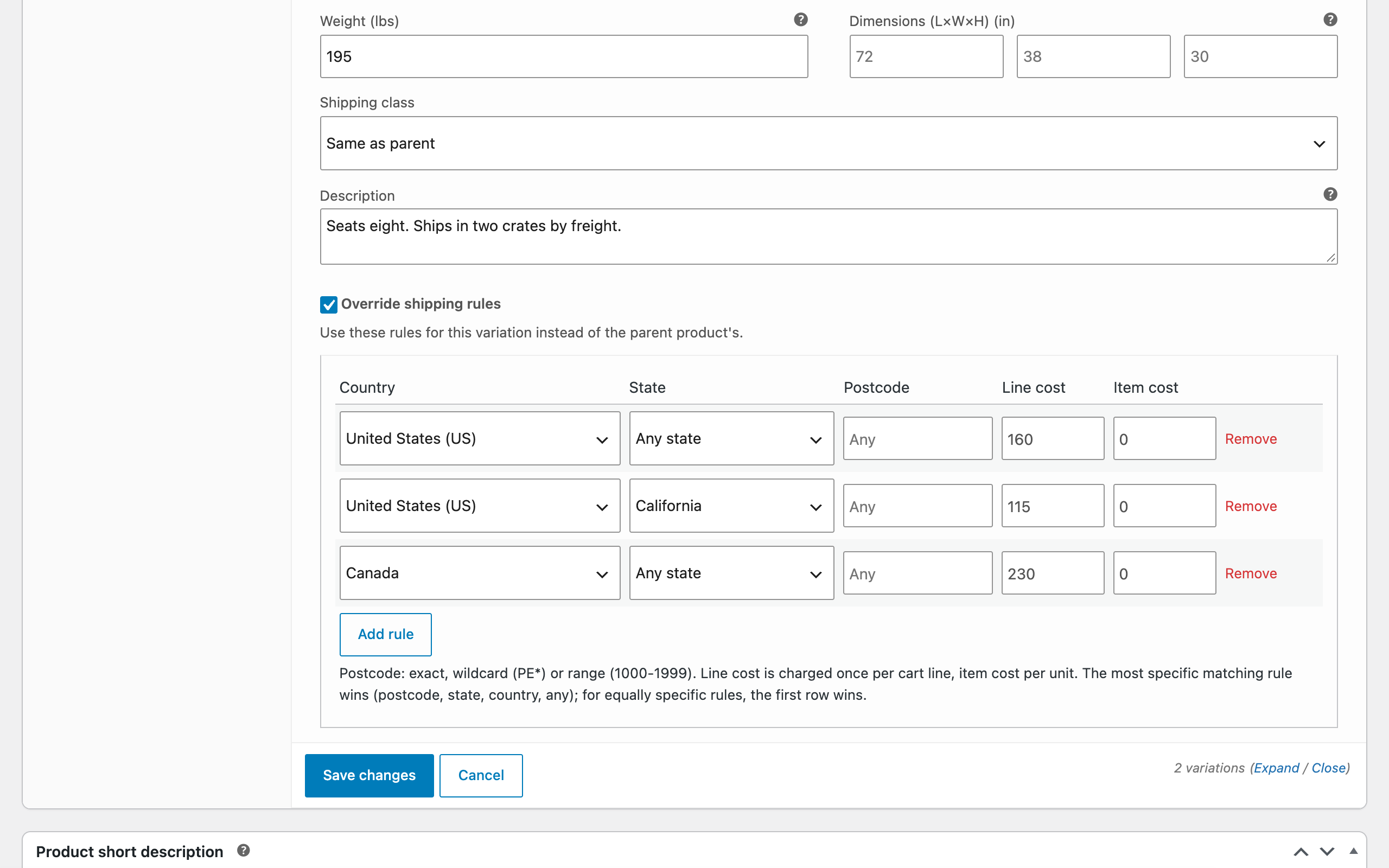Focus the line cost field showing 115
The image size is (1389, 868).
pos(1053,506)
